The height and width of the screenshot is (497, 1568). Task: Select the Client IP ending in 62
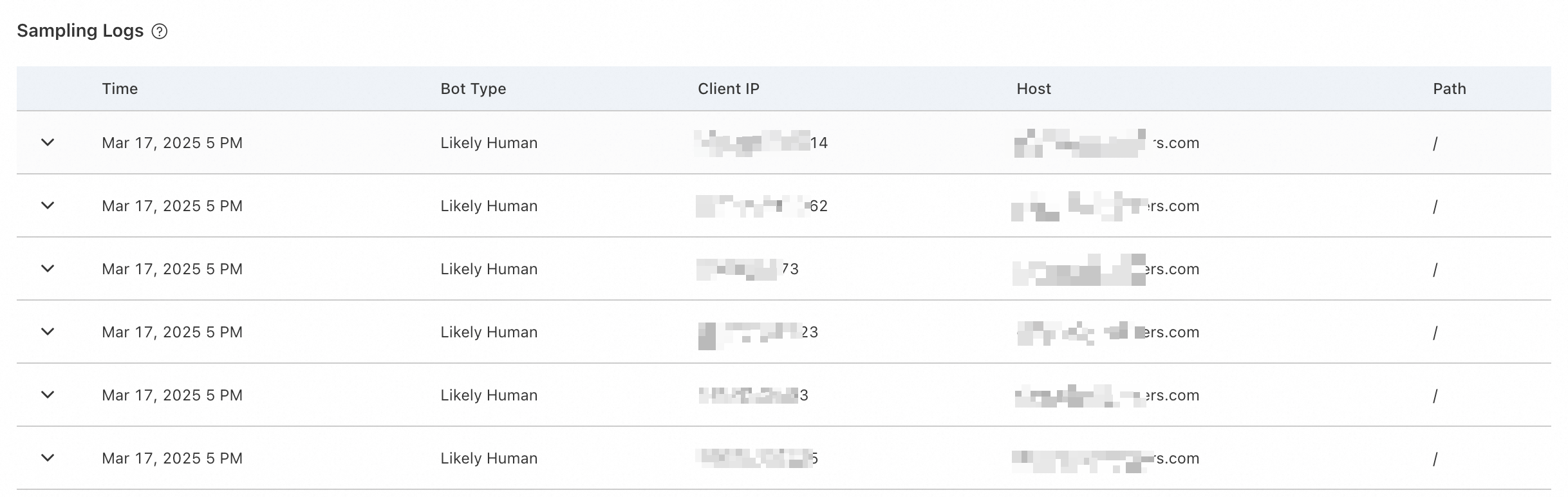[x=761, y=206]
